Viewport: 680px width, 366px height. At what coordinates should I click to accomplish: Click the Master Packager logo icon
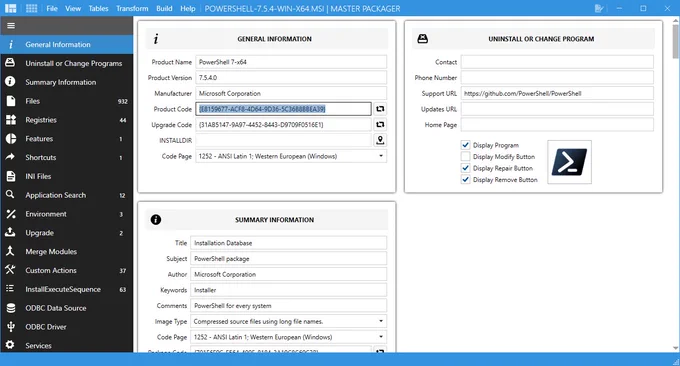[10, 8]
